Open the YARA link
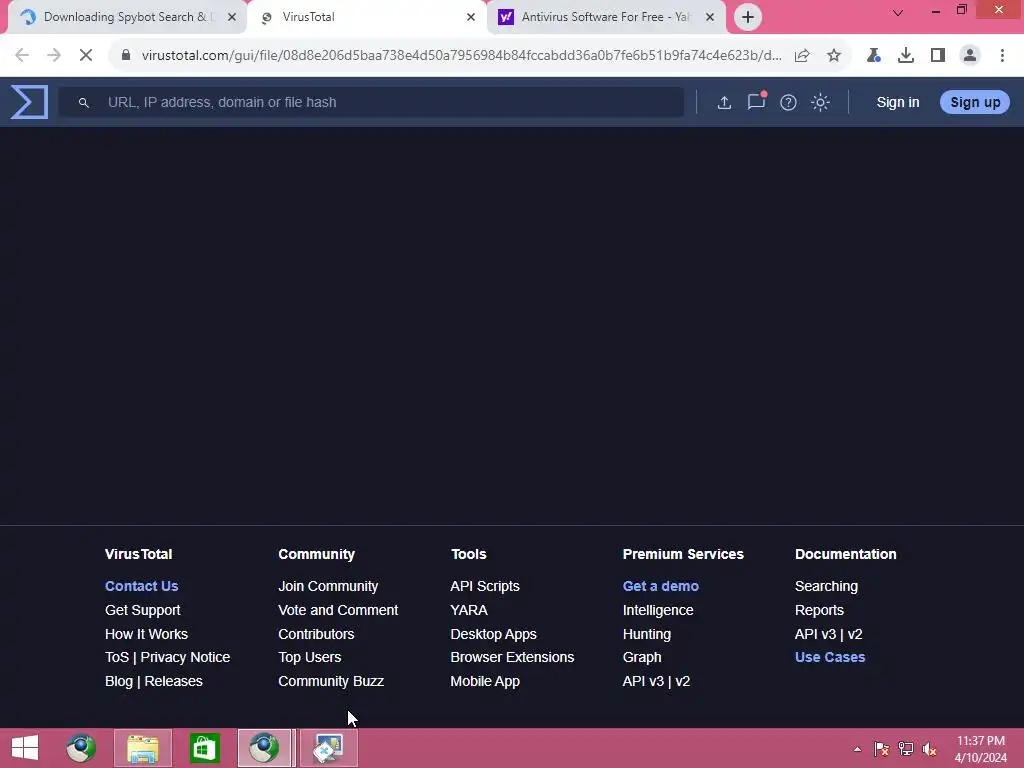This screenshot has width=1024, height=768. (469, 610)
